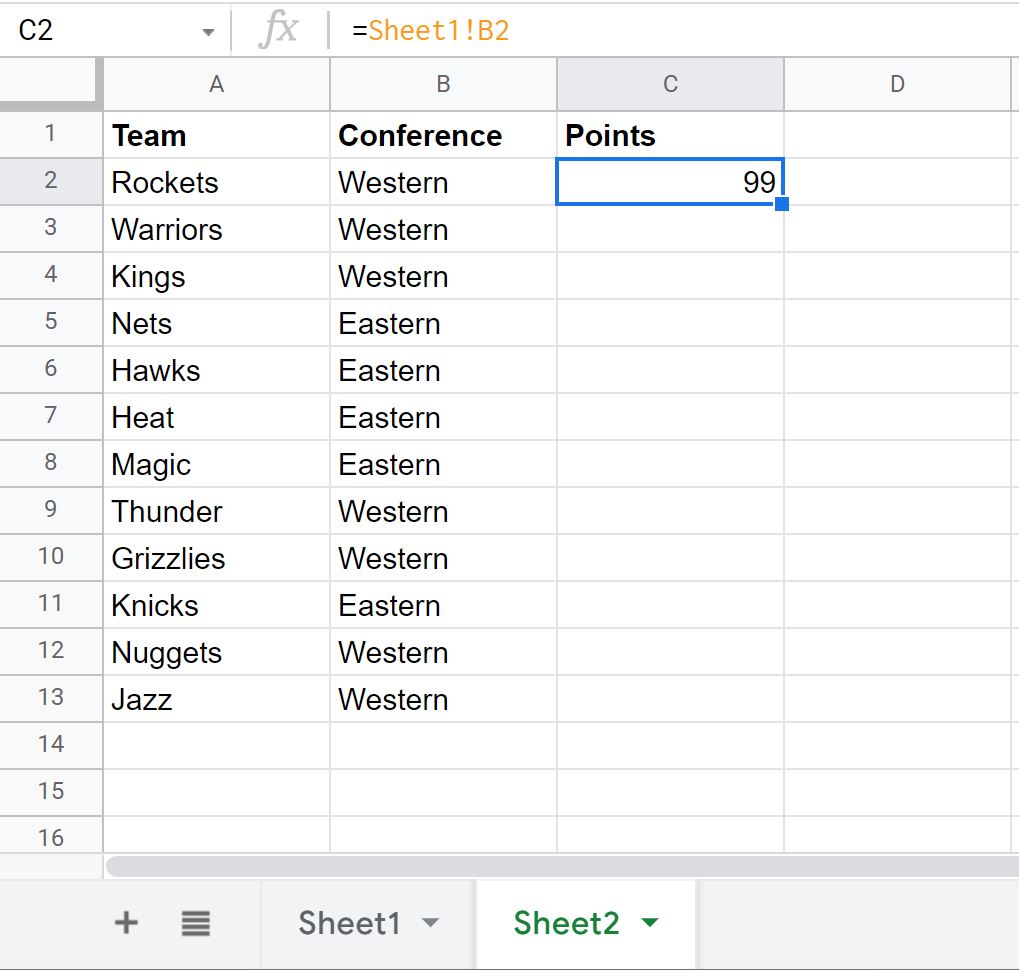Select column D header
This screenshot has width=1019, height=970.
point(897,84)
